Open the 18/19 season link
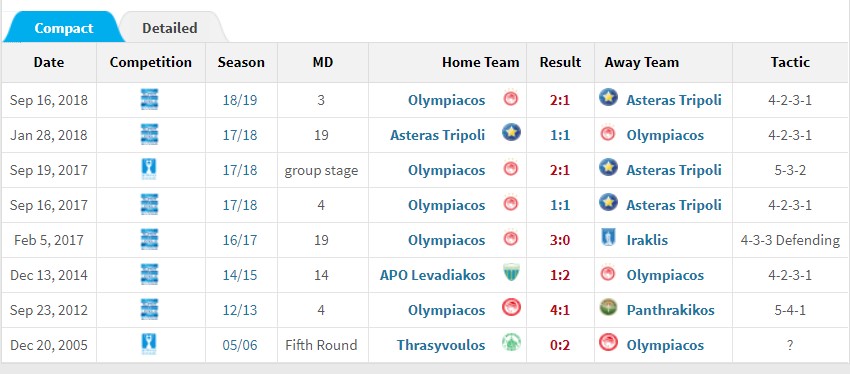Viewport: 850px width, 374px height. tap(240, 100)
